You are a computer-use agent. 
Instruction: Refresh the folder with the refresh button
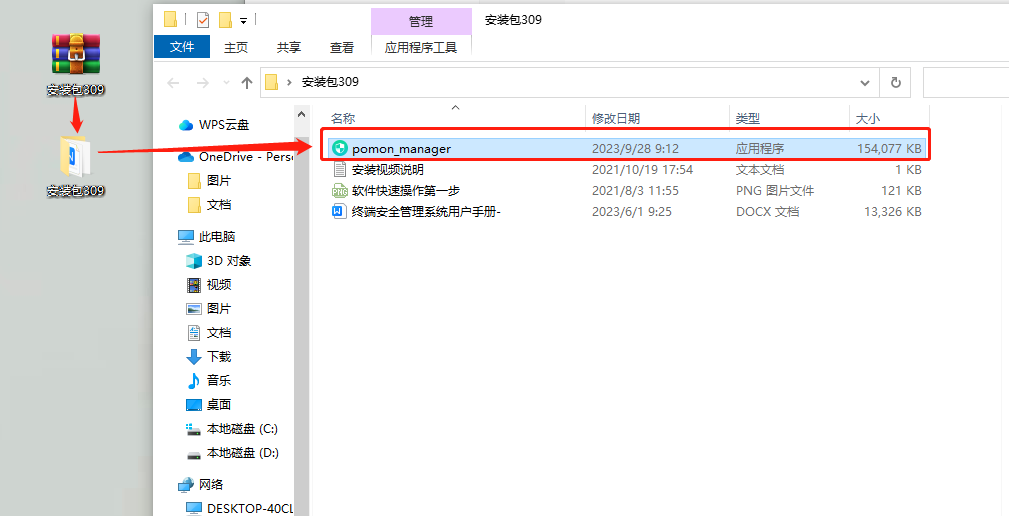[895, 82]
